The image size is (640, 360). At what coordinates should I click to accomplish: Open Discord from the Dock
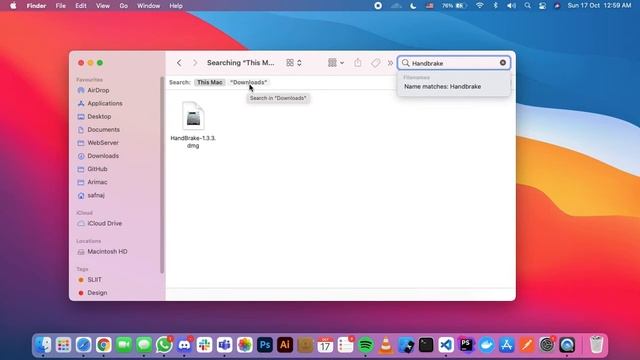184,345
